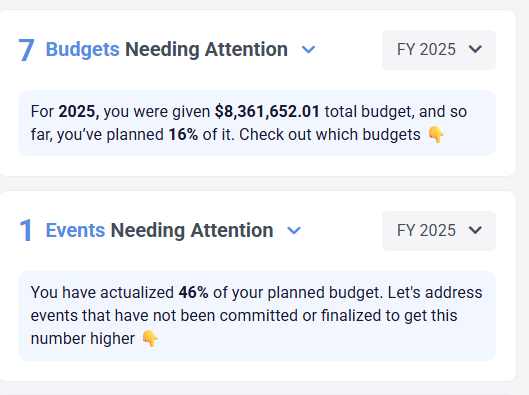Click the pointing hand emoji after 'number higher'
Image resolution: width=529 pixels, height=395 pixels.
(x=149, y=338)
